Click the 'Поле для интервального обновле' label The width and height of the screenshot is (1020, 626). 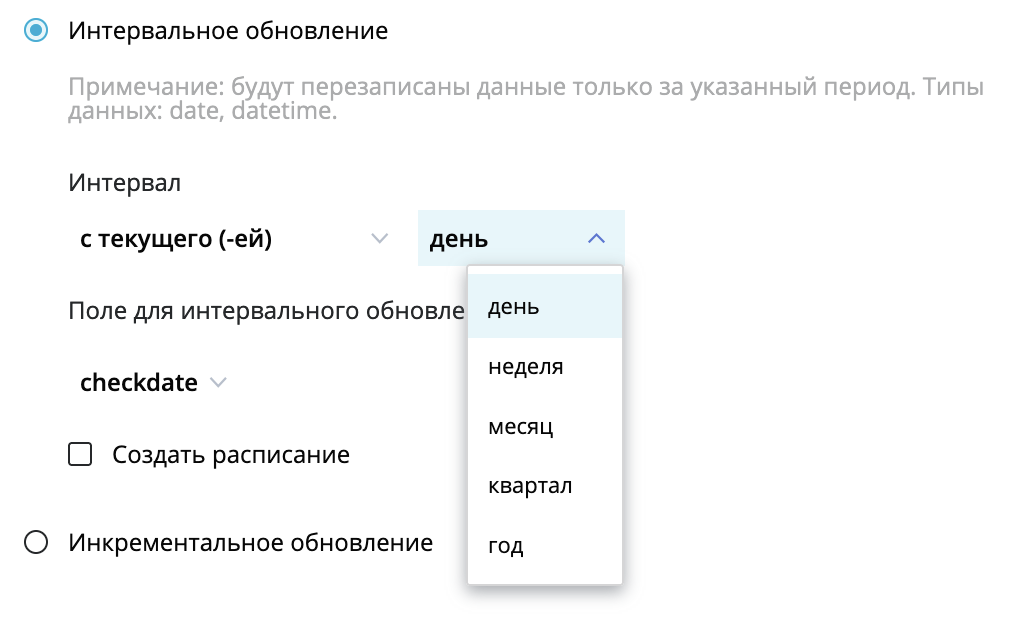[x=267, y=311]
